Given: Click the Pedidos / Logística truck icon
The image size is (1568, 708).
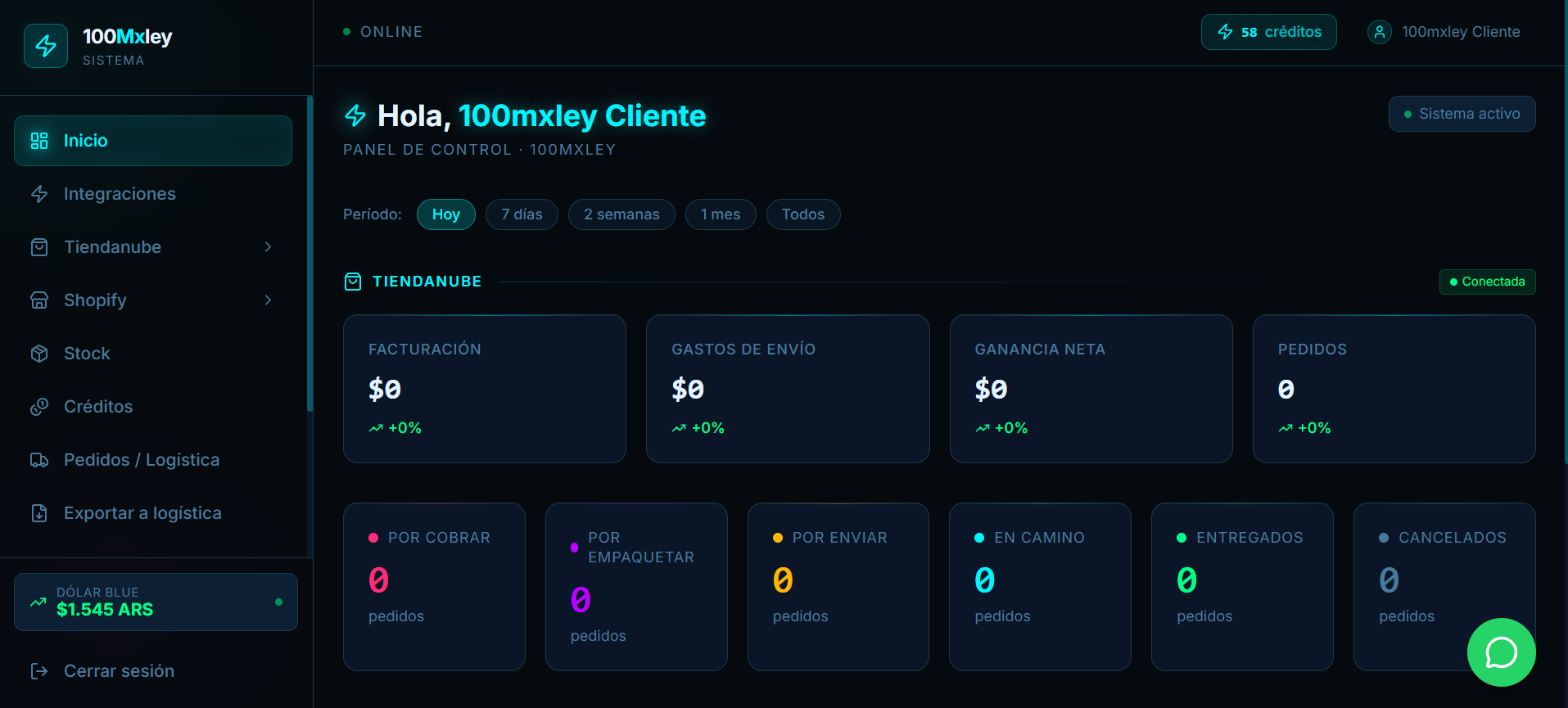Looking at the screenshot, I should point(39,460).
